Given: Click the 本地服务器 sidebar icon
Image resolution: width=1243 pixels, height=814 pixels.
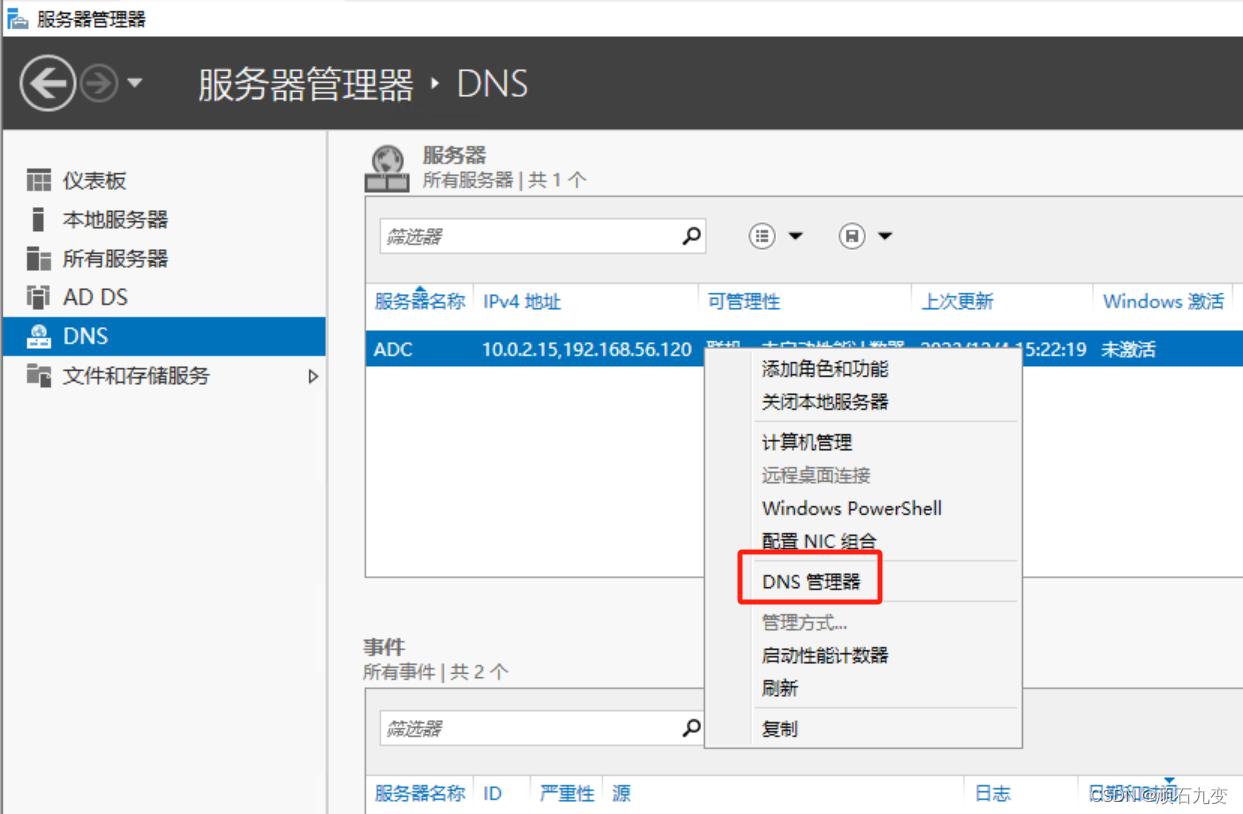Looking at the screenshot, I should click(x=38, y=219).
